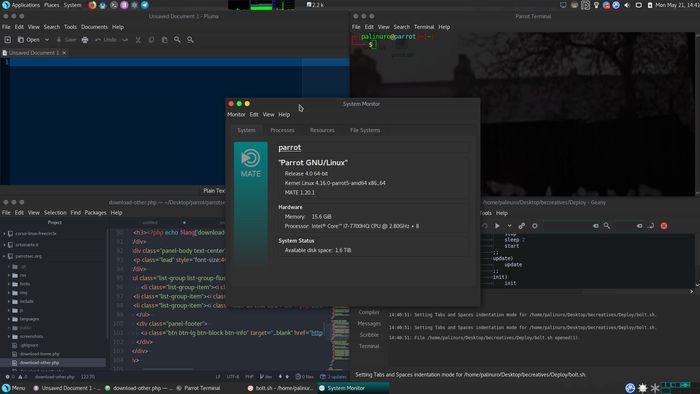Open the Terminal menu in Parrot Terminal
Screen dimensions: 700x394
[424, 27]
